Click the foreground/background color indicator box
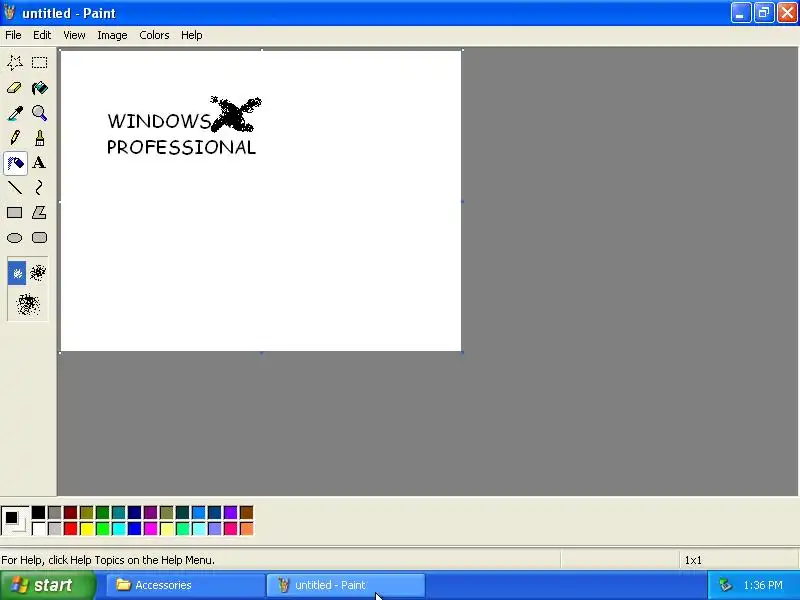This screenshot has width=800, height=600. point(14,521)
